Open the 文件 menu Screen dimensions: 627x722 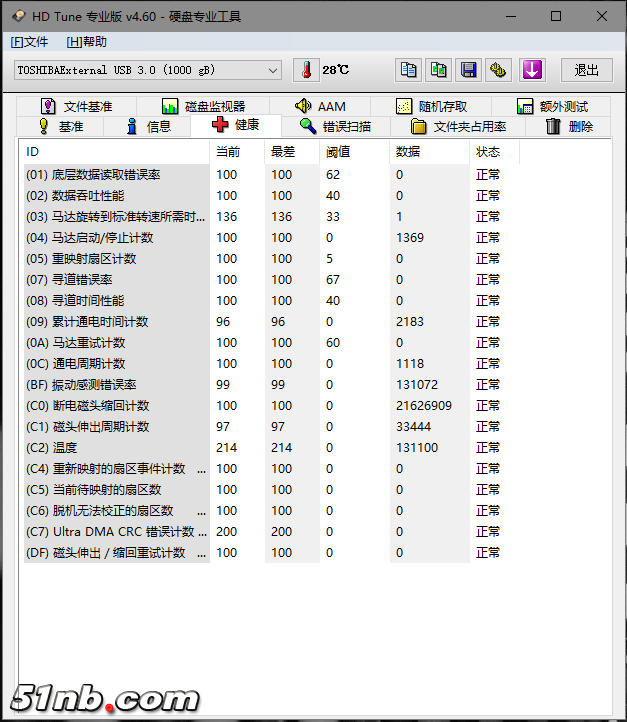tap(29, 42)
